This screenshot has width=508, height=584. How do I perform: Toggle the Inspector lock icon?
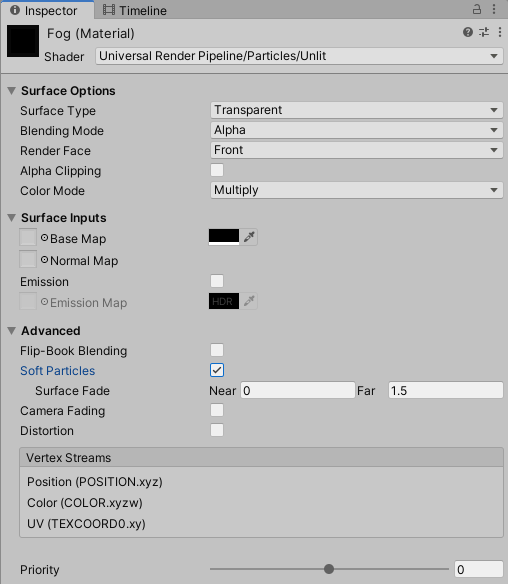[477, 9]
